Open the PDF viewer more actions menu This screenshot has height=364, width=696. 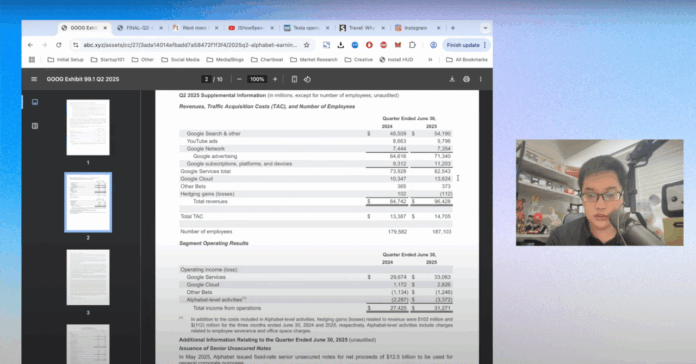(481, 79)
